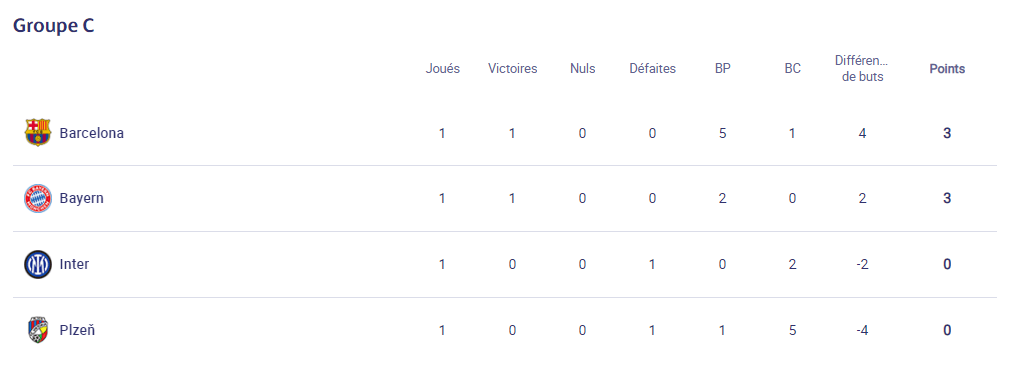Screen dimensions: 1010x373
Task: Open the Bayern team link
Action: coord(81,198)
